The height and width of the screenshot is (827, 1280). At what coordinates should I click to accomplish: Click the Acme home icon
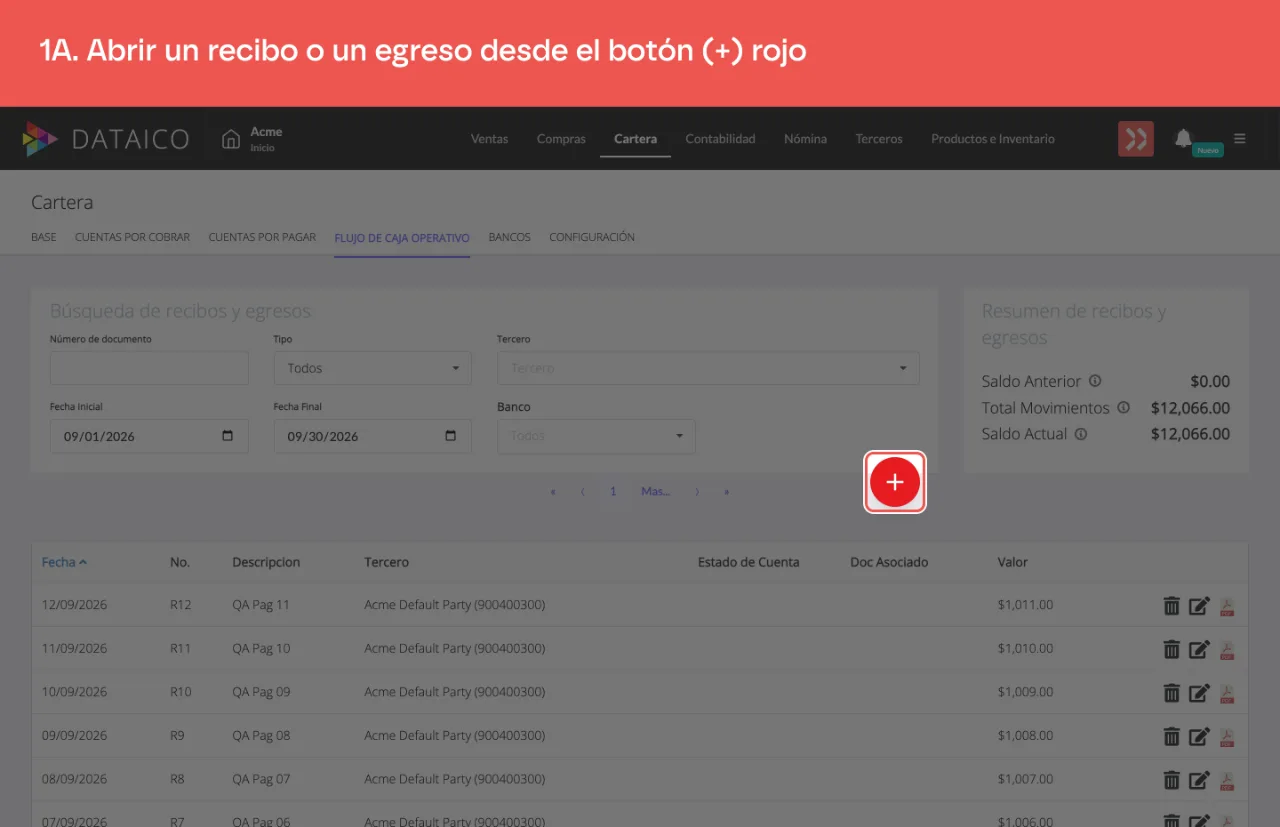(x=231, y=139)
